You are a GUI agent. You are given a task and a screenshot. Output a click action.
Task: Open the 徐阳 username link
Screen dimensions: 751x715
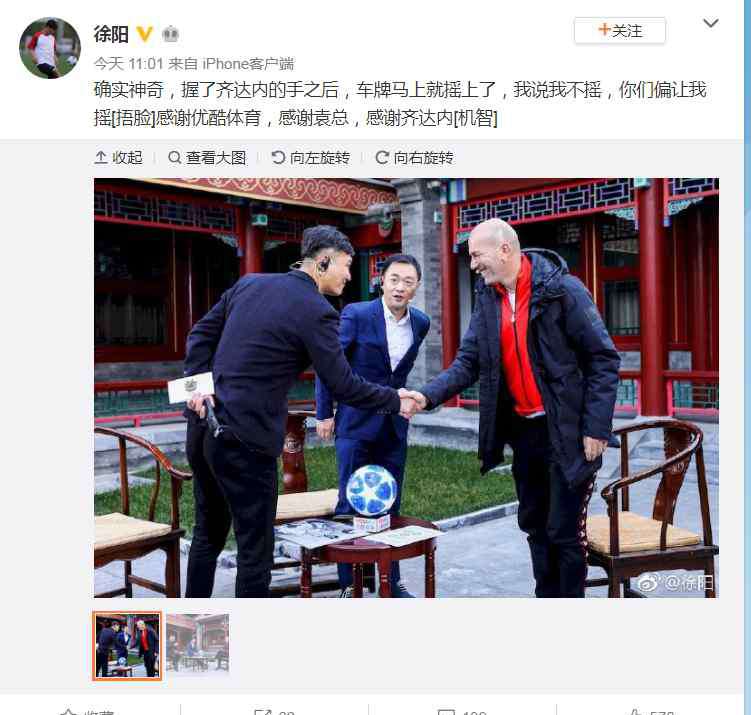pyautogui.click(x=111, y=34)
